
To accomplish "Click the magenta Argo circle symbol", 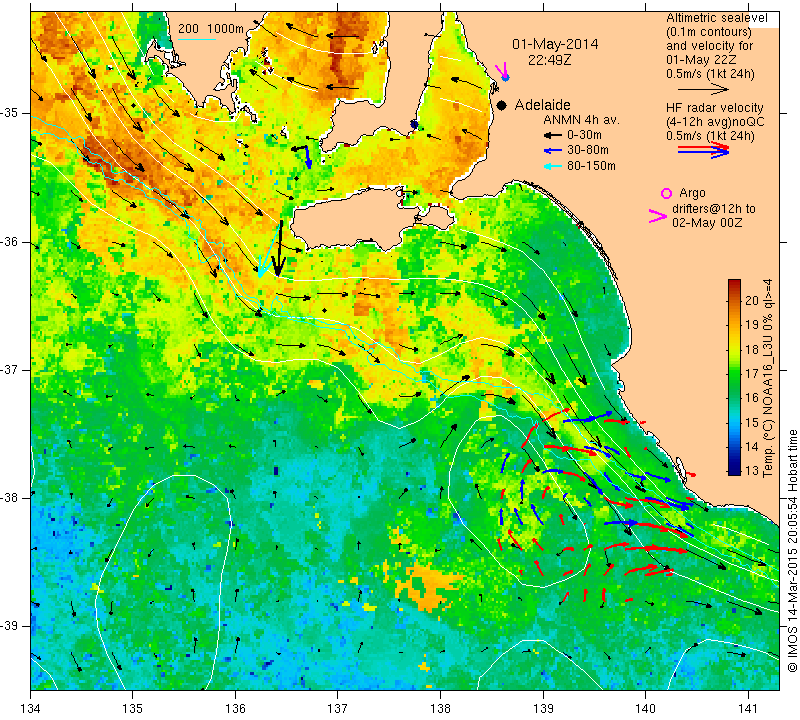I will pyautogui.click(x=666, y=193).
